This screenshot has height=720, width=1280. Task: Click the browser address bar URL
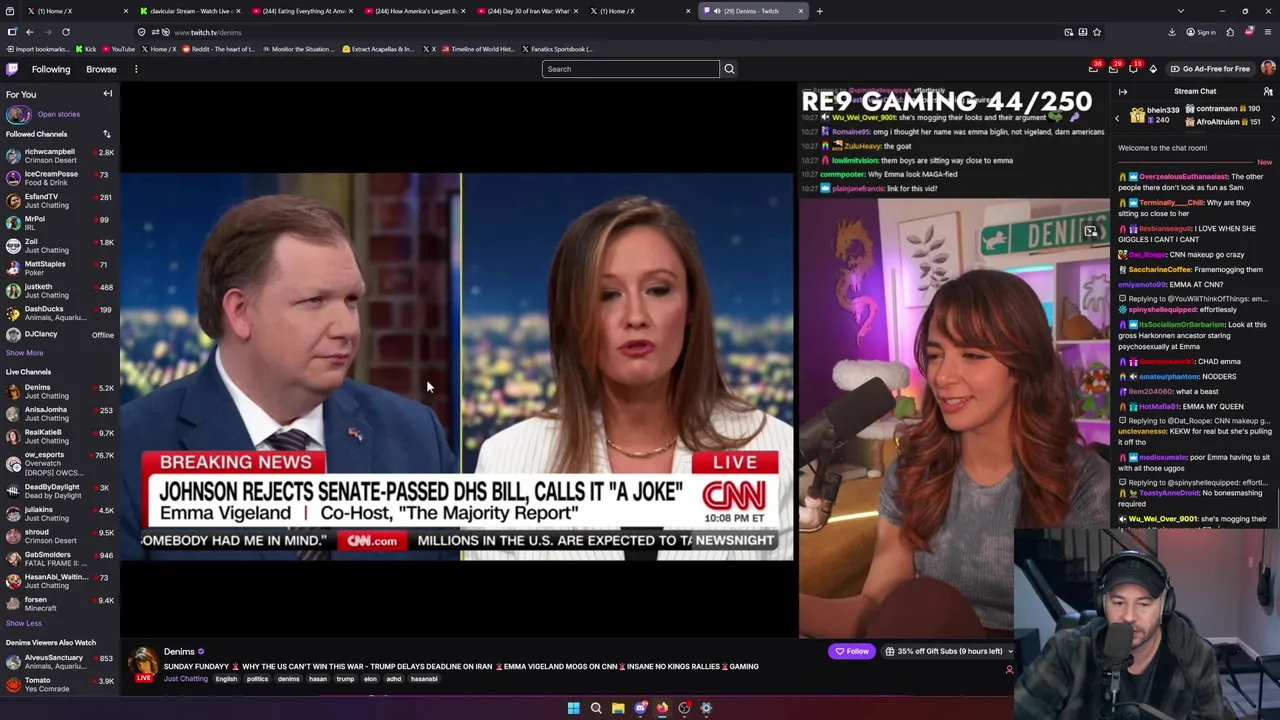(208, 32)
